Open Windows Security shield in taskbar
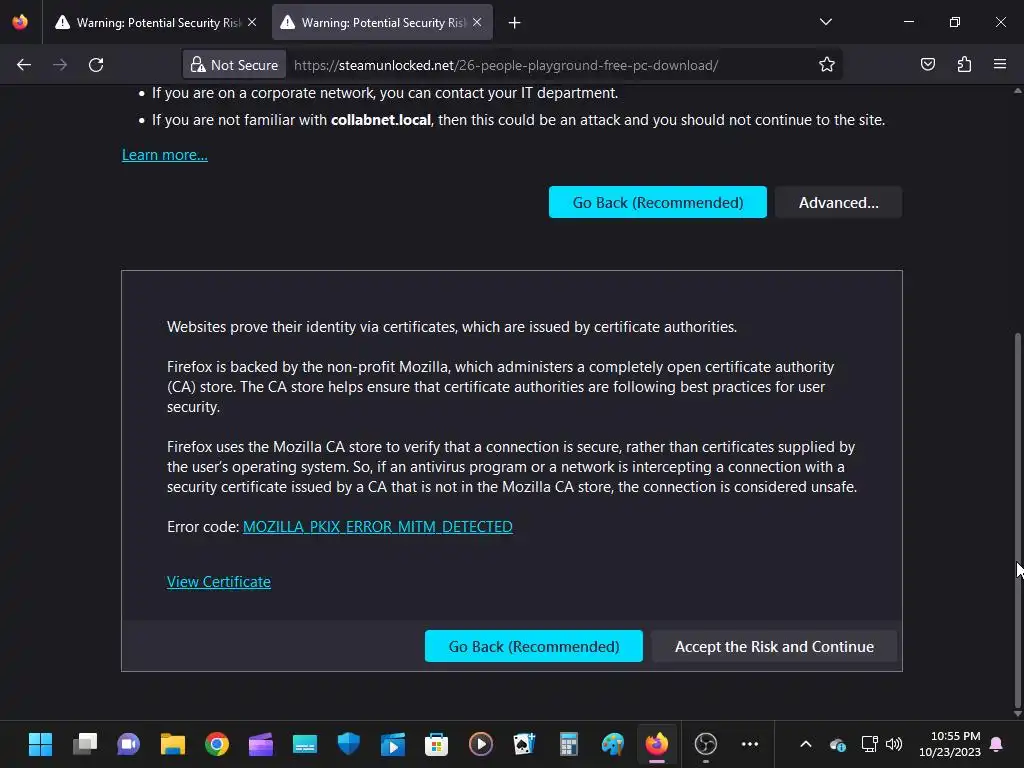 coord(349,744)
